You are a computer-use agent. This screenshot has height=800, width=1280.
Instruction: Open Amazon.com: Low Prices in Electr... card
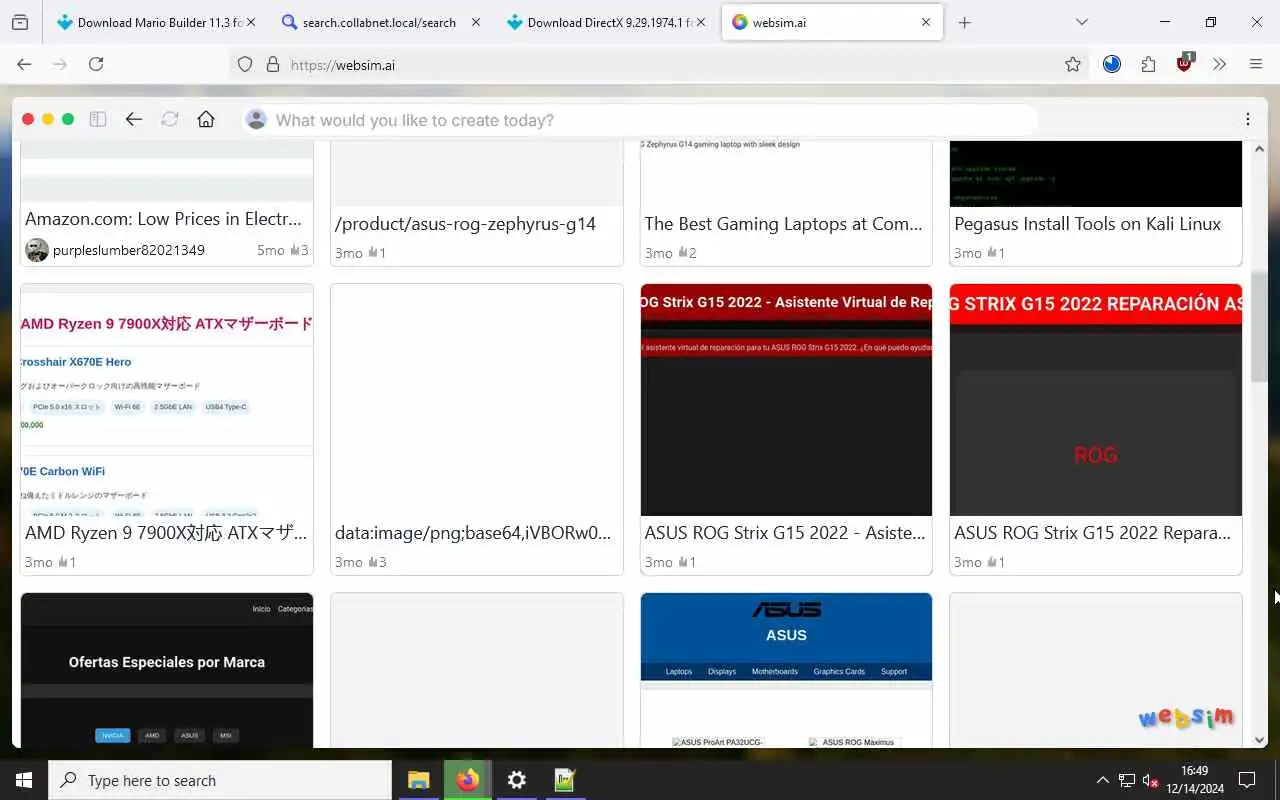(x=163, y=219)
